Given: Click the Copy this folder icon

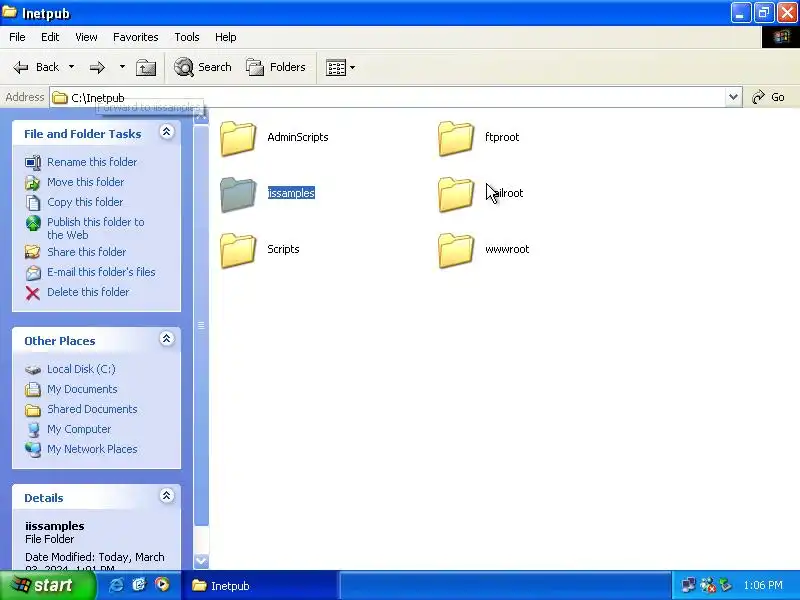Looking at the screenshot, I should point(33,203).
